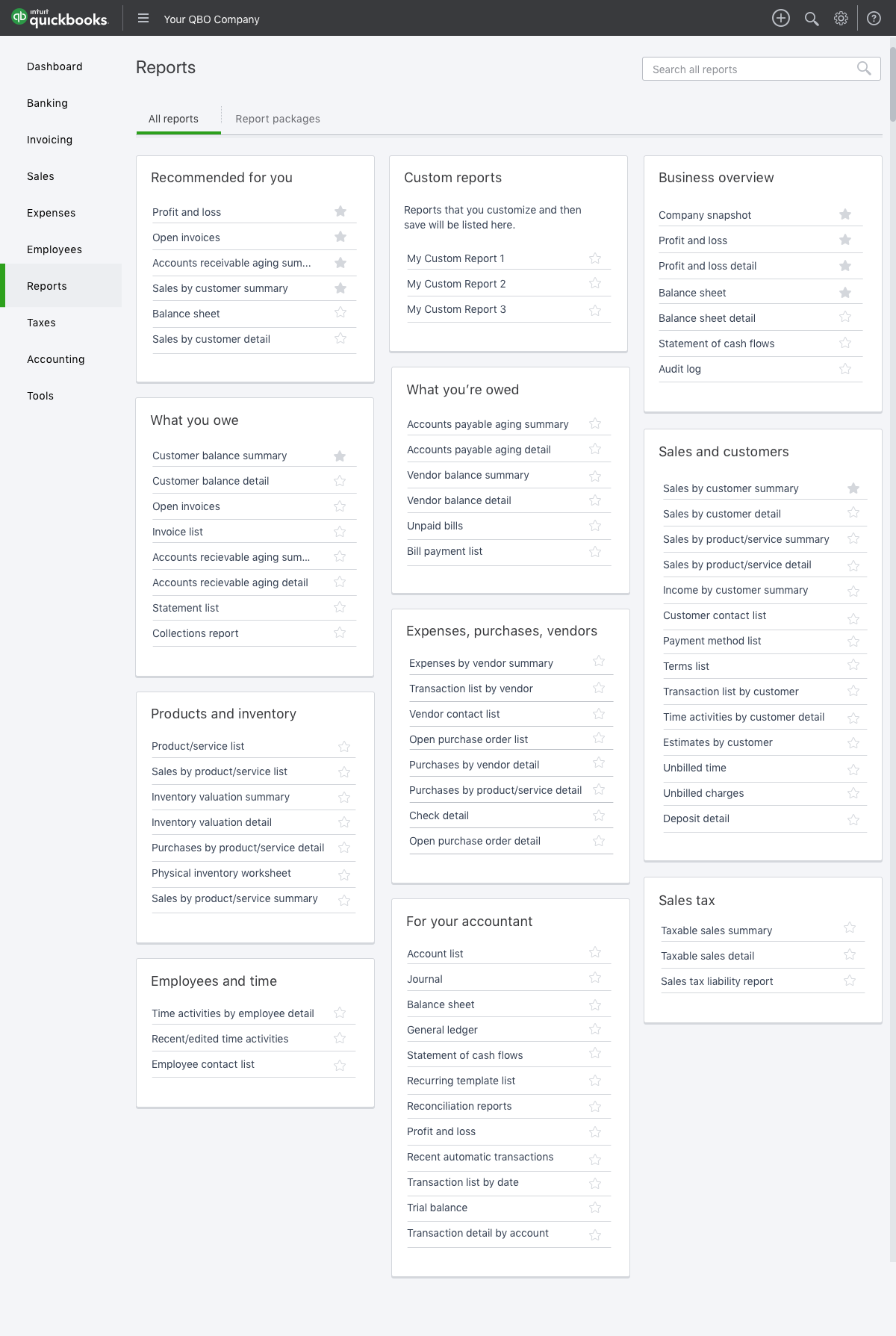The height and width of the screenshot is (1336, 896).
Task: Switch to the All reports tab
Action: point(173,119)
